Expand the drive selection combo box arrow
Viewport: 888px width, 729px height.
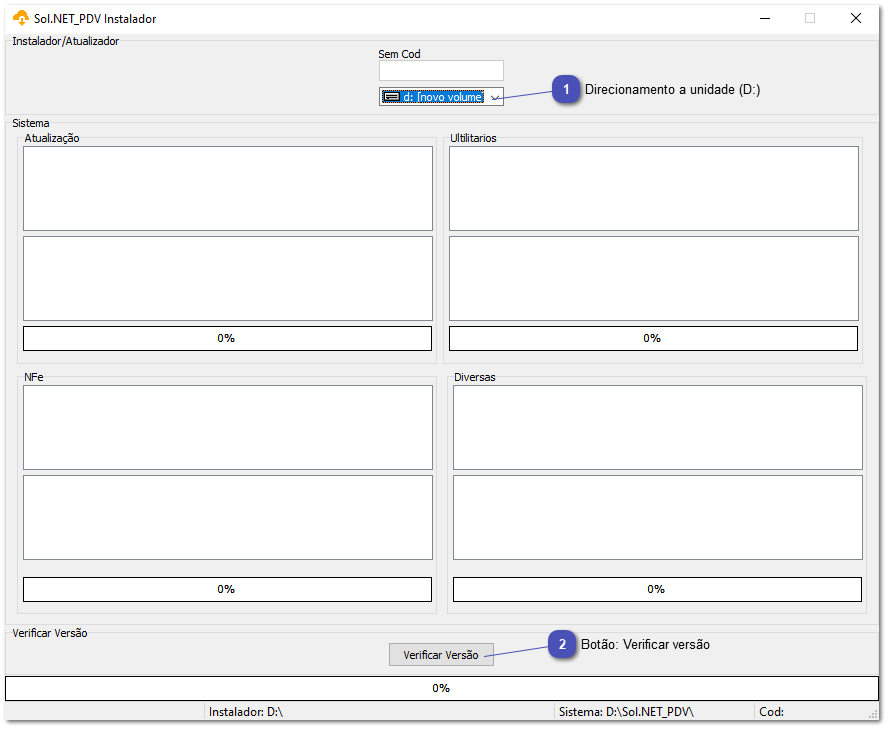pyautogui.click(x=495, y=96)
